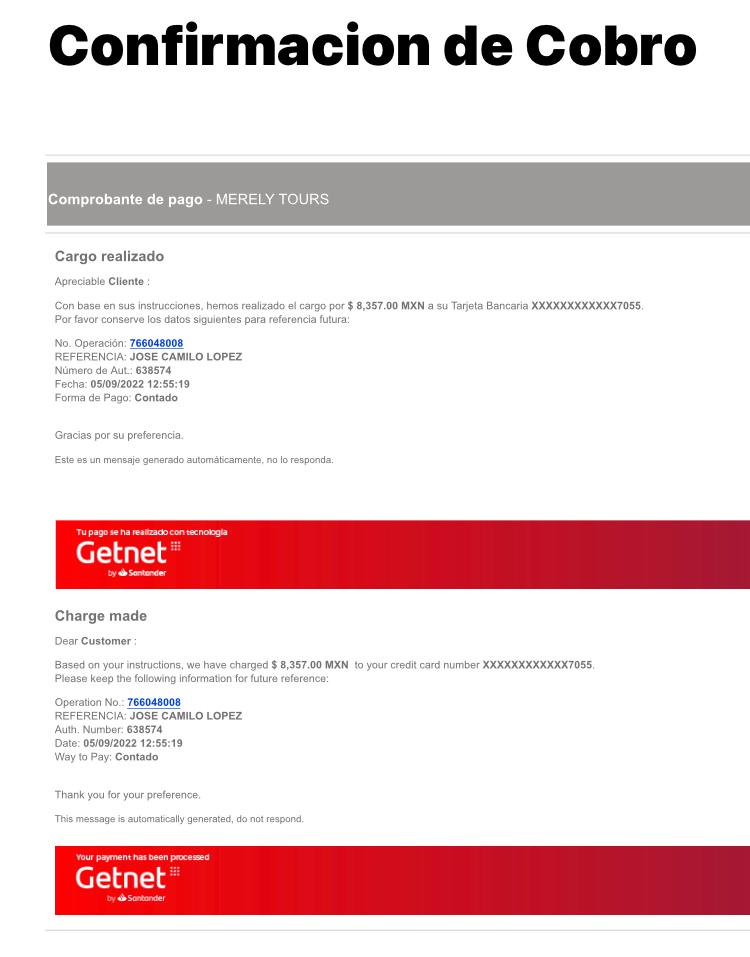750x957 pixels.
Task: Select the Confirmacion de Cobro title
Action: [372, 46]
